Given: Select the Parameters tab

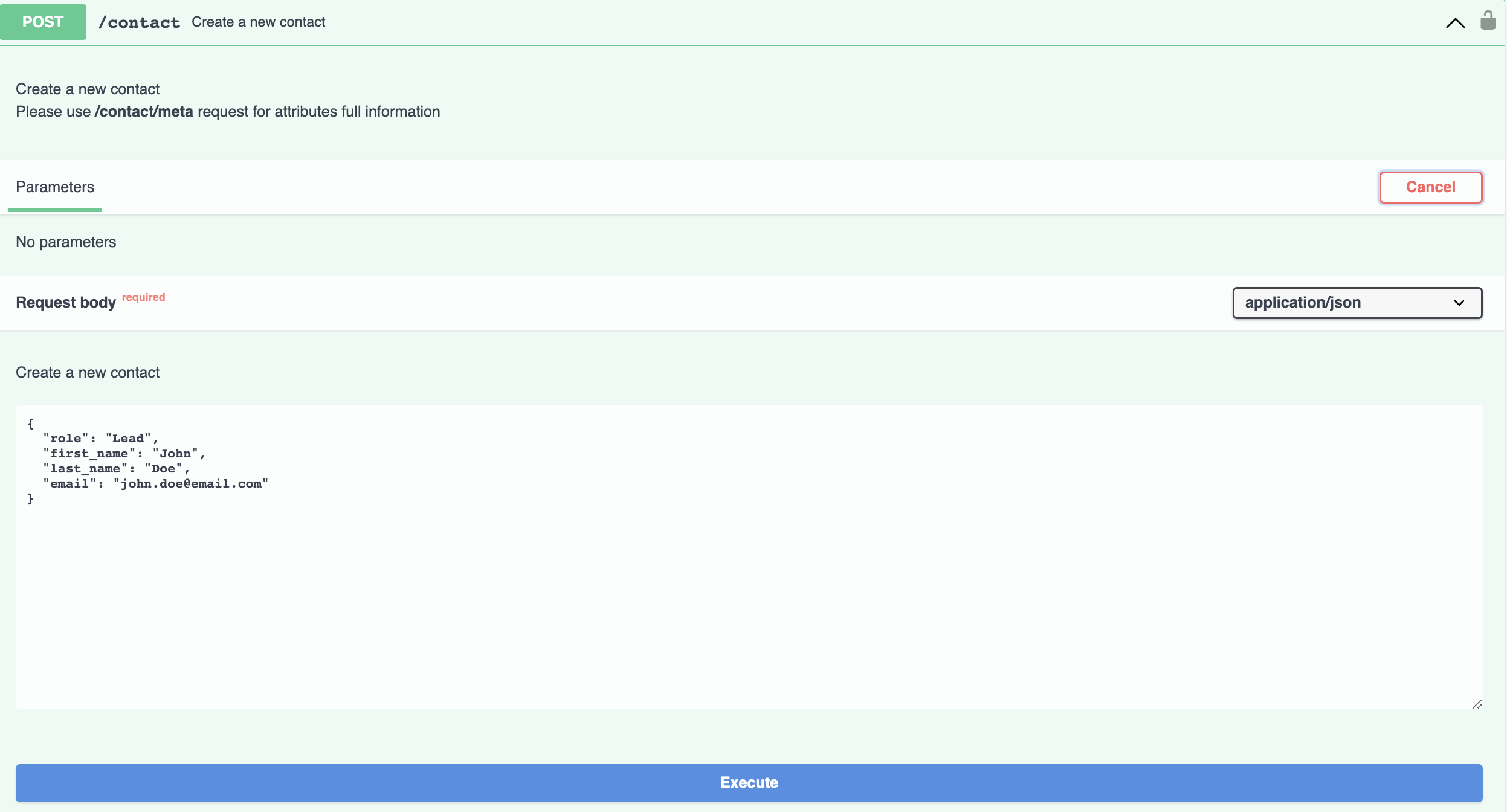Looking at the screenshot, I should pos(55,187).
